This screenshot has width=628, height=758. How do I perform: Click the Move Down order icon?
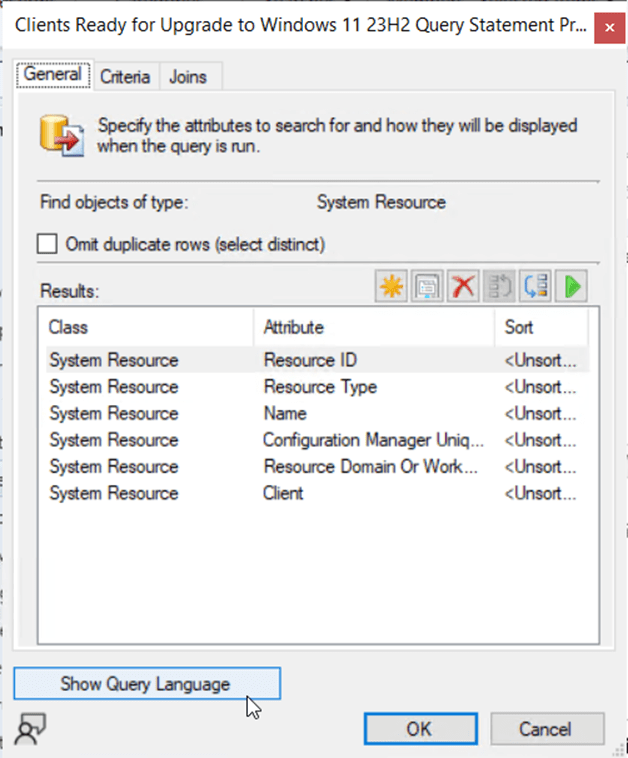(x=536, y=287)
